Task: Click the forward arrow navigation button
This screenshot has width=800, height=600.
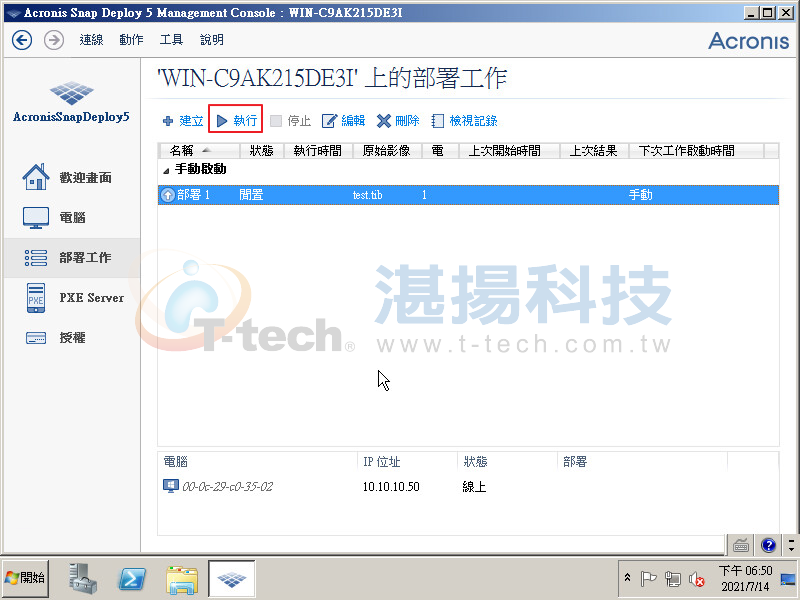Action: pyautogui.click(x=54, y=40)
